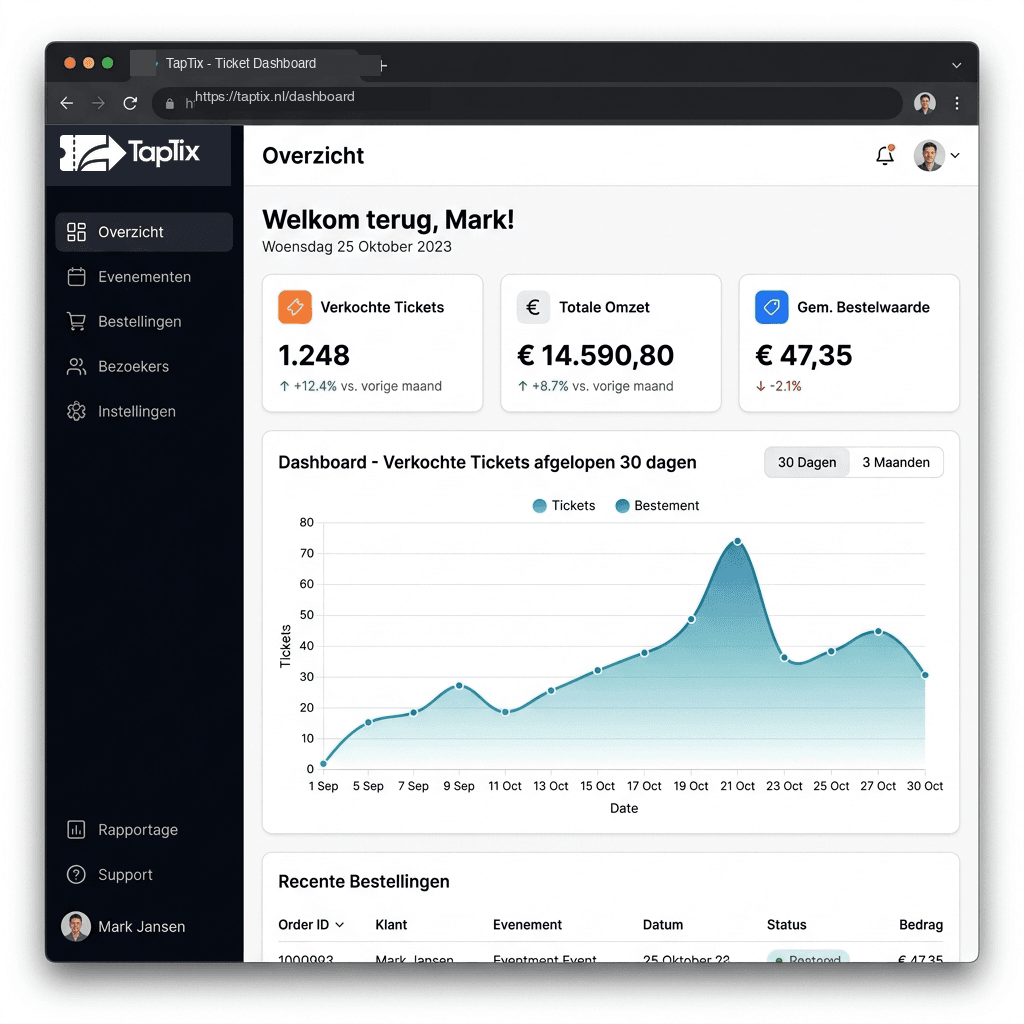Click the address bar lock icon
The width and height of the screenshot is (1024, 1024).
170,104
